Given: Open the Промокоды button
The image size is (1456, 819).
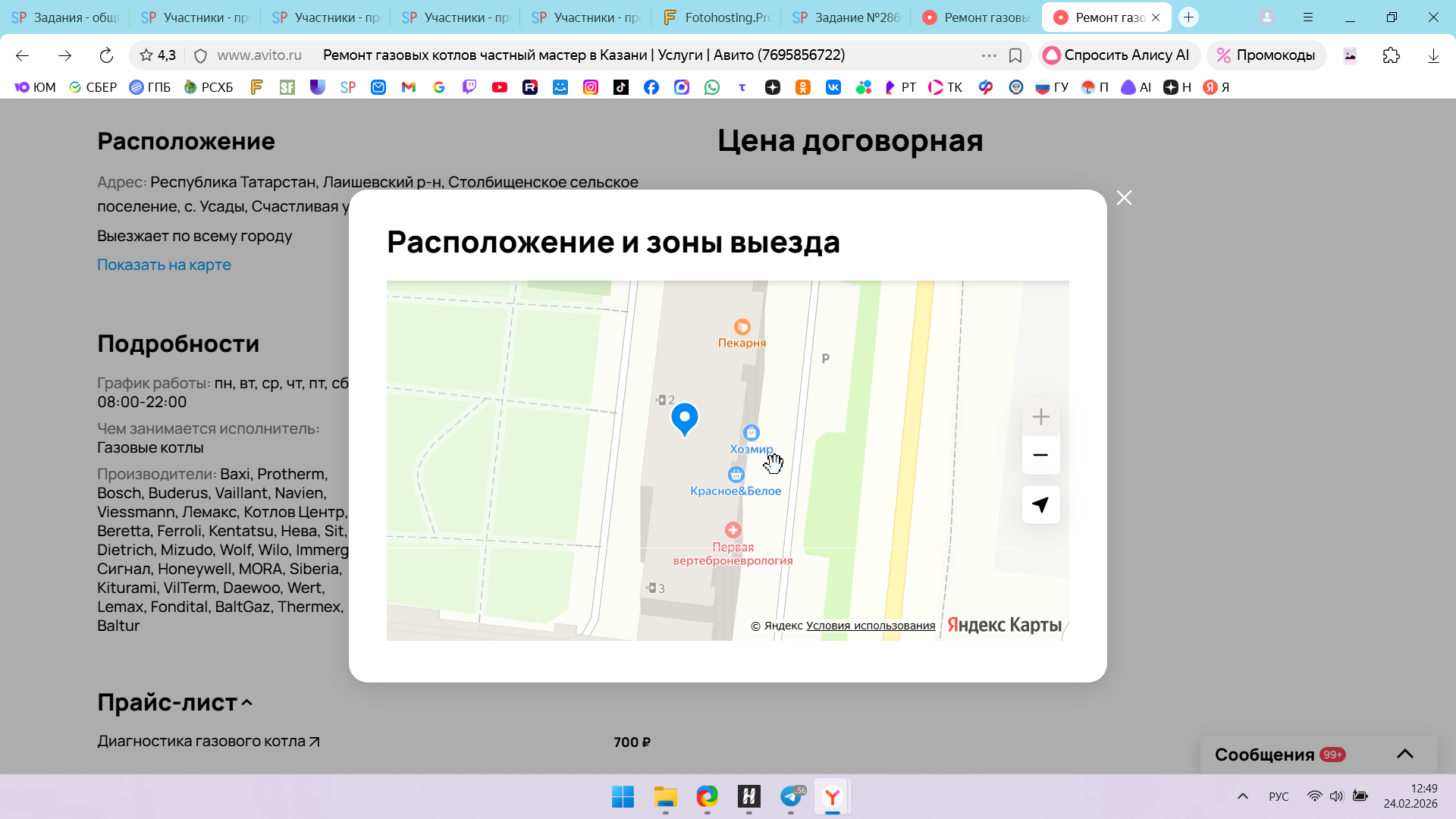Looking at the screenshot, I should coord(1266,55).
